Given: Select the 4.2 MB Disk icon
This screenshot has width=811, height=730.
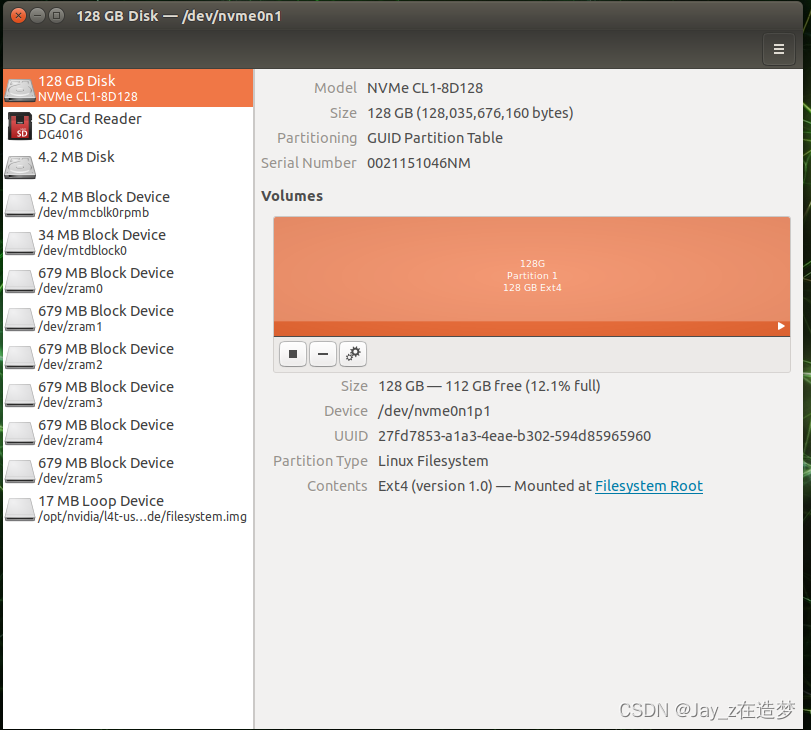Looking at the screenshot, I should point(20,167).
